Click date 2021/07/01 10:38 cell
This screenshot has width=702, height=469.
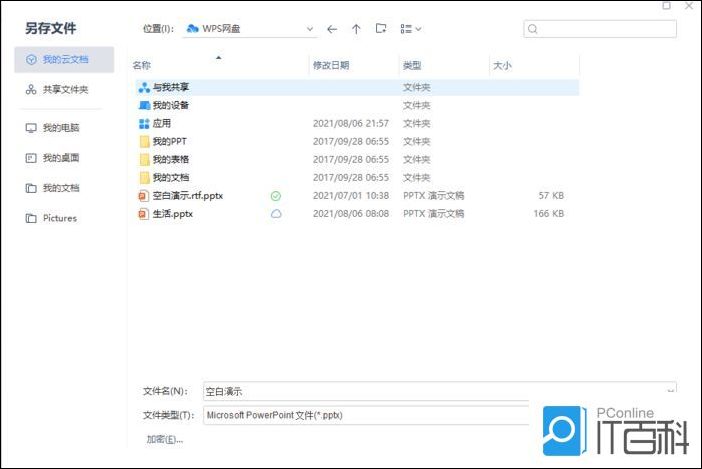[351, 196]
